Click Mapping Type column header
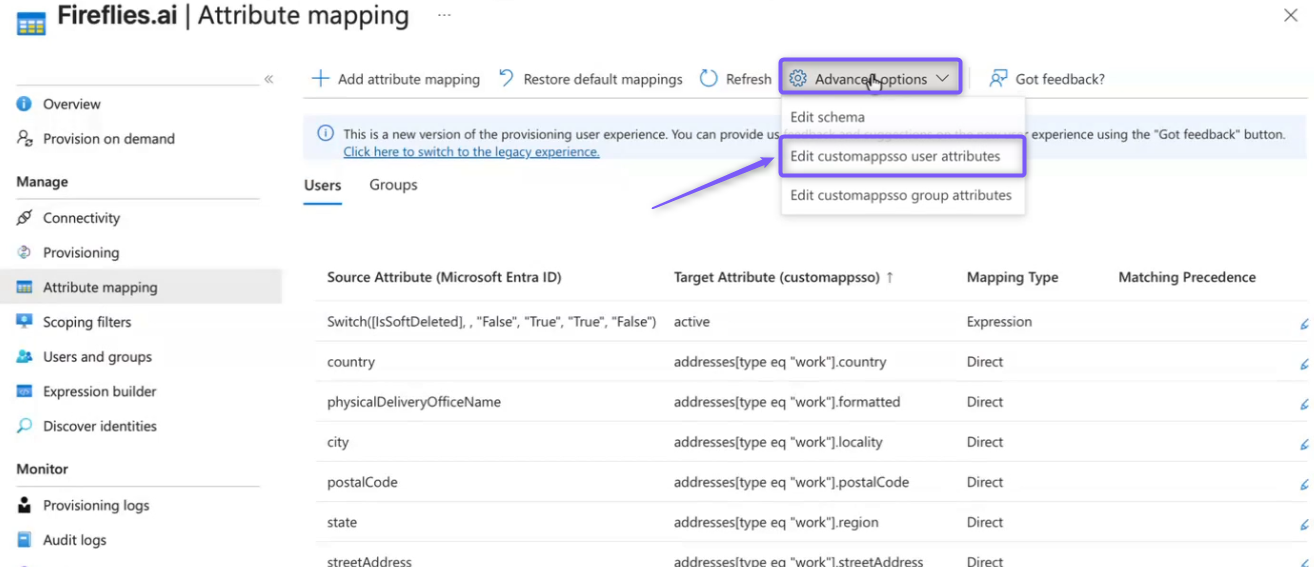 pos(1012,277)
